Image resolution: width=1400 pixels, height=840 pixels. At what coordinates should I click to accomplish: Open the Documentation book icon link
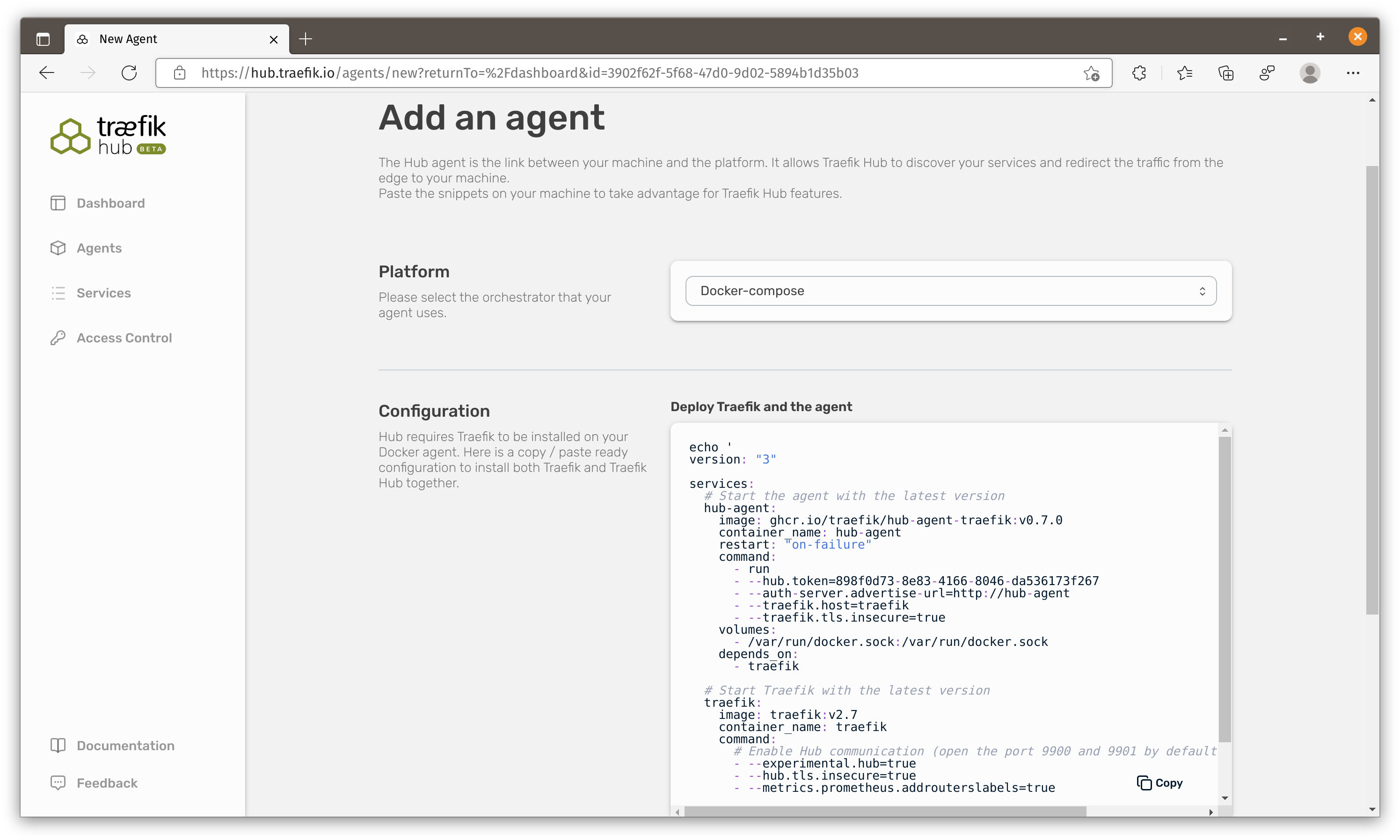point(58,746)
